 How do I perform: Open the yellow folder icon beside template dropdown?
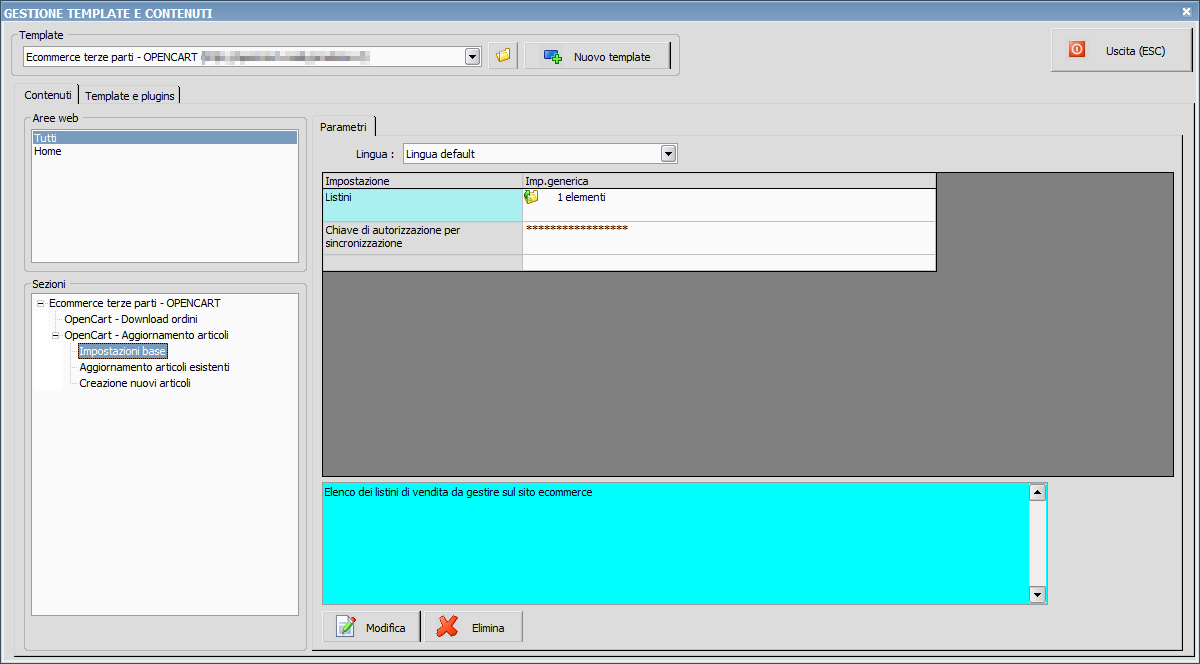coord(503,56)
